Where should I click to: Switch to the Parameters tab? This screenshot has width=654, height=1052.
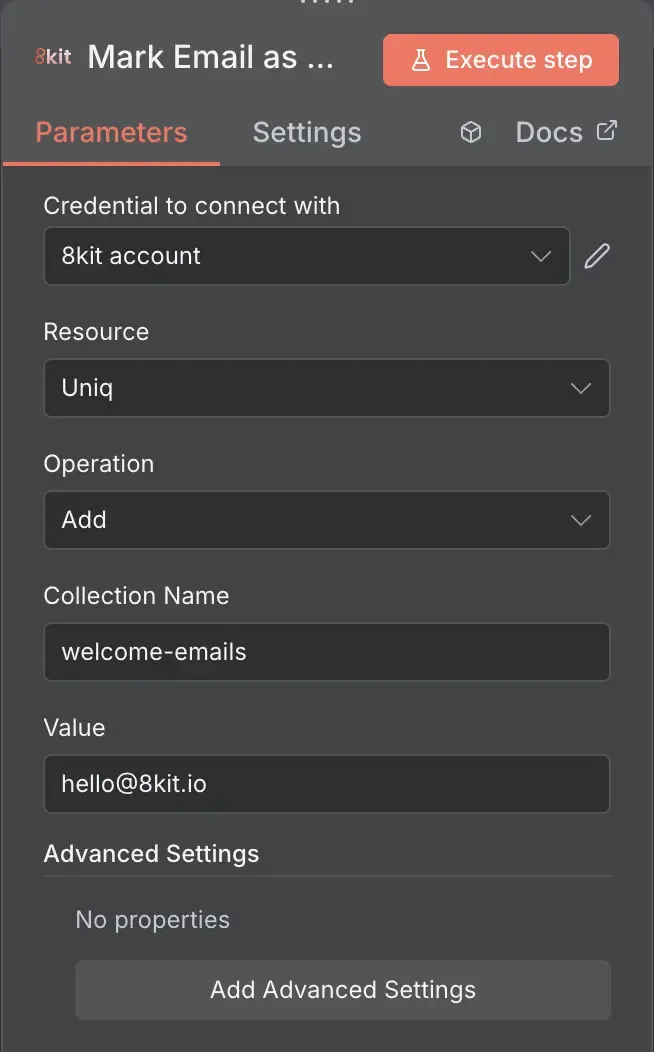tap(111, 132)
